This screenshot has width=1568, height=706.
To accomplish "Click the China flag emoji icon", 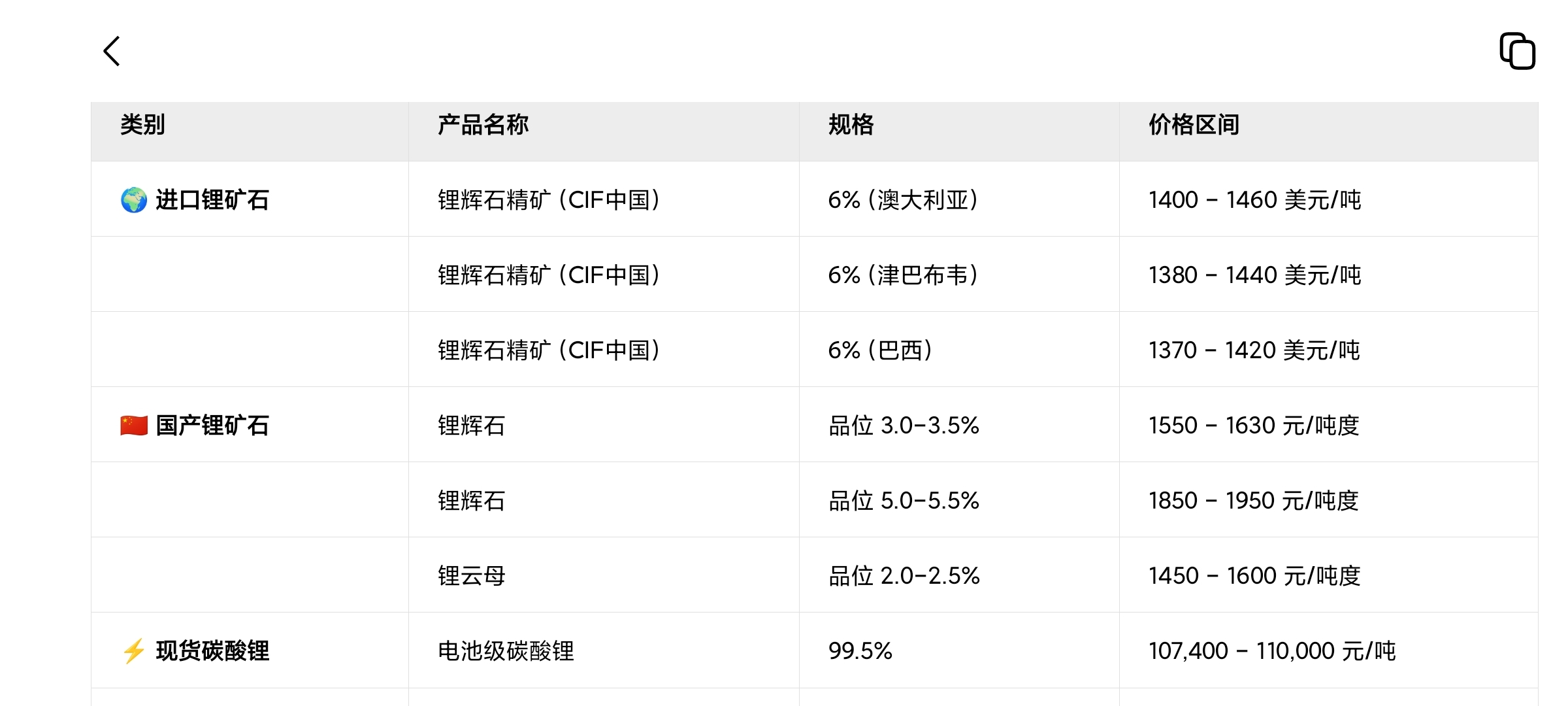I will pos(134,426).
